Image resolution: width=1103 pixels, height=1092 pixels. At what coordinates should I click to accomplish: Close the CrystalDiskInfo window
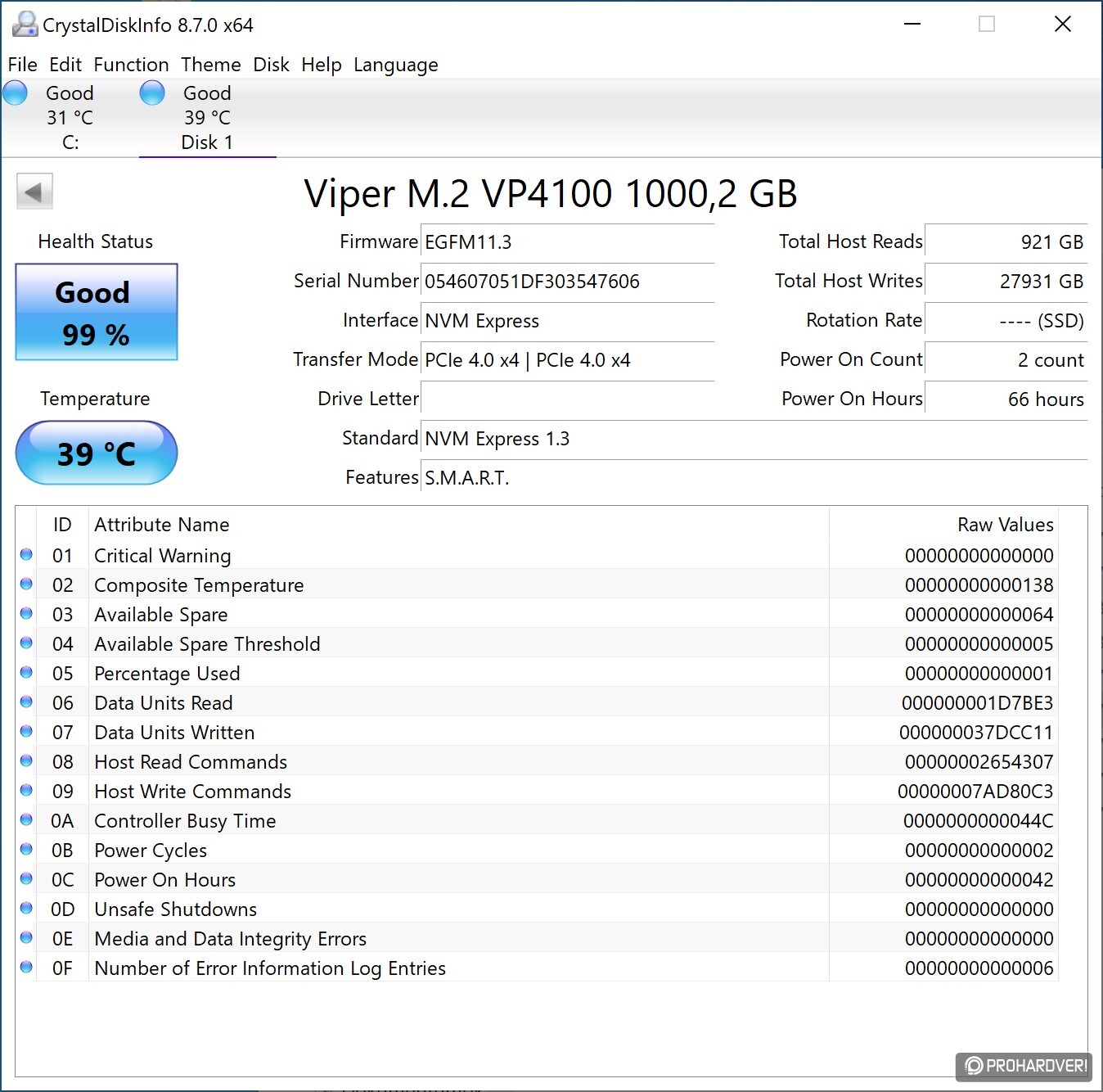coord(1063,24)
